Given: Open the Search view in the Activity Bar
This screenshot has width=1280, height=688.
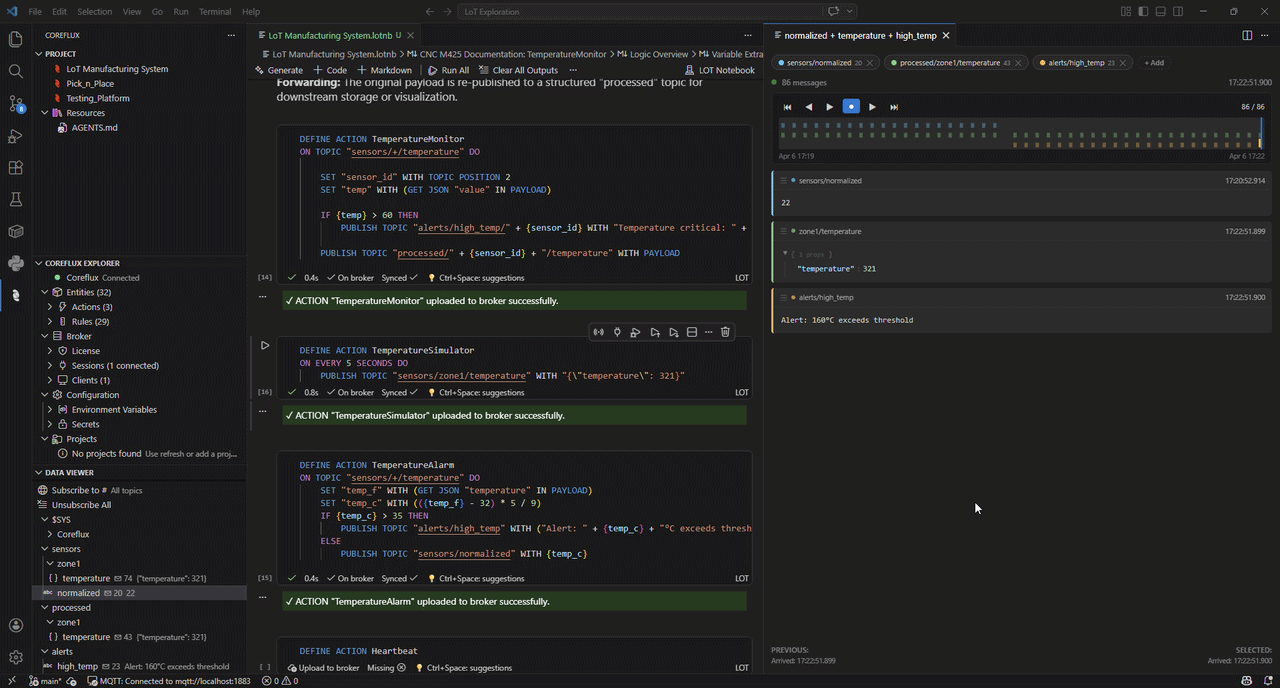Looking at the screenshot, I should [15, 72].
